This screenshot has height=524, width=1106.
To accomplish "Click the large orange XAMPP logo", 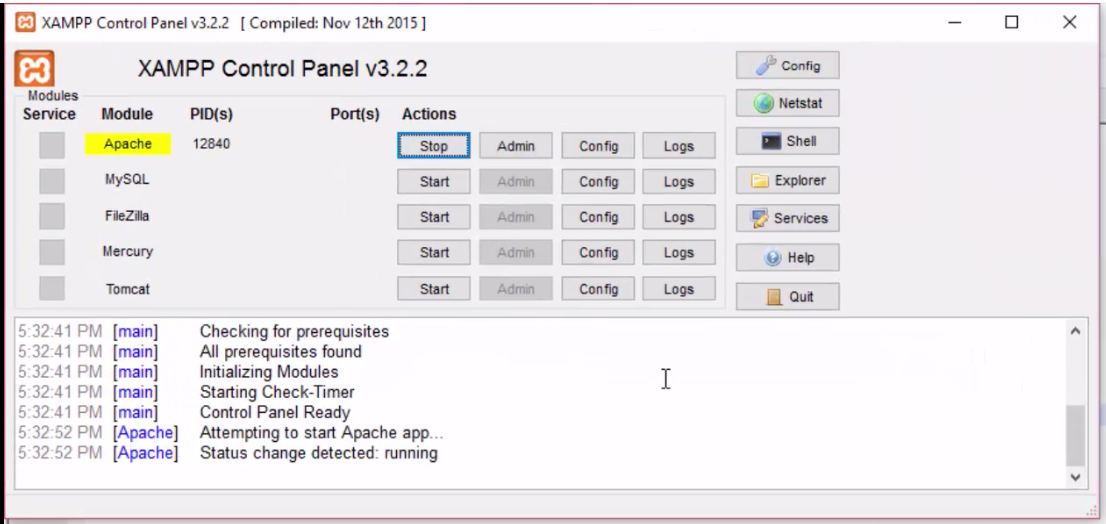I will coord(34,69).
